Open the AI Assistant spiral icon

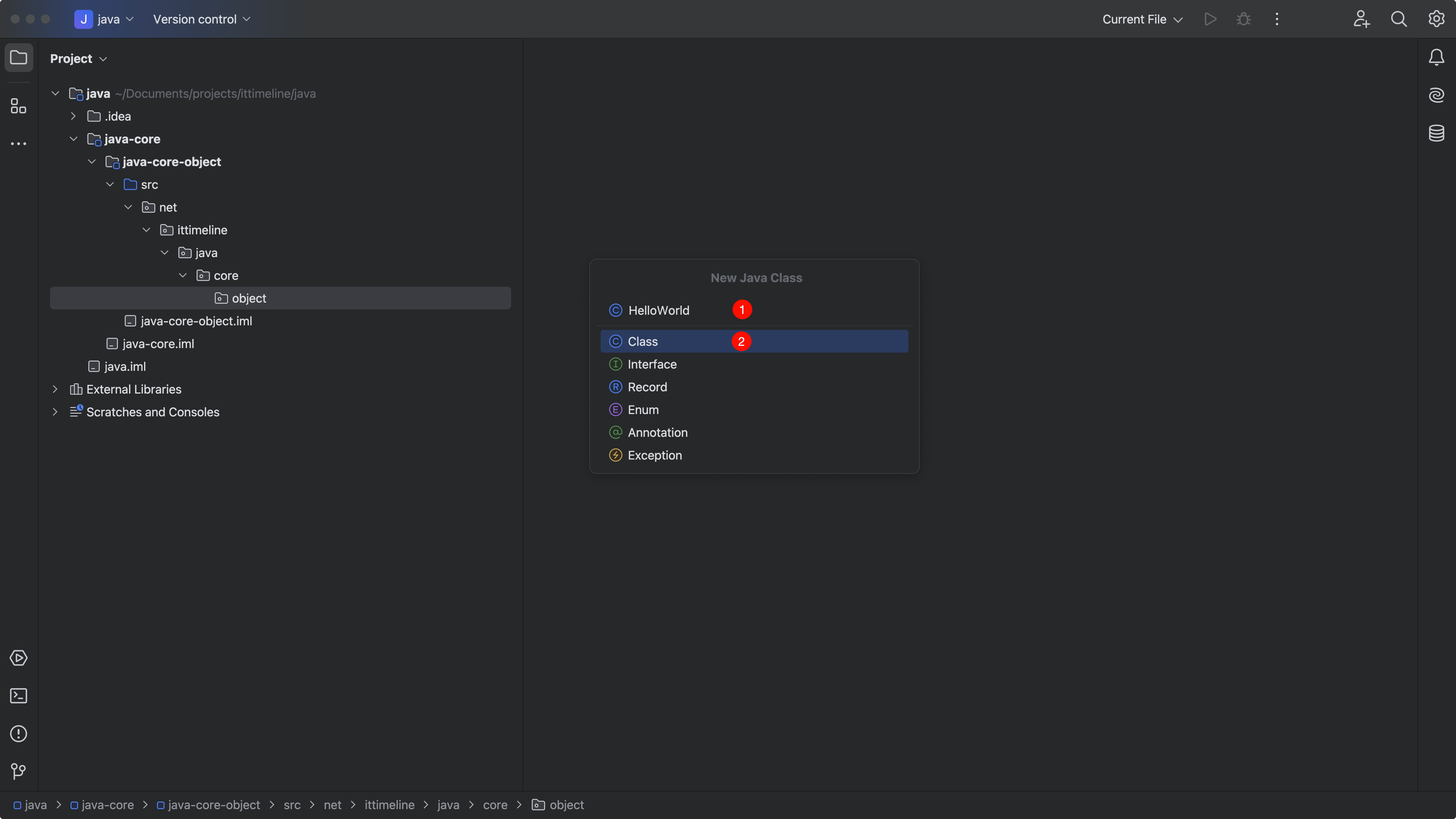[1436, 95]
